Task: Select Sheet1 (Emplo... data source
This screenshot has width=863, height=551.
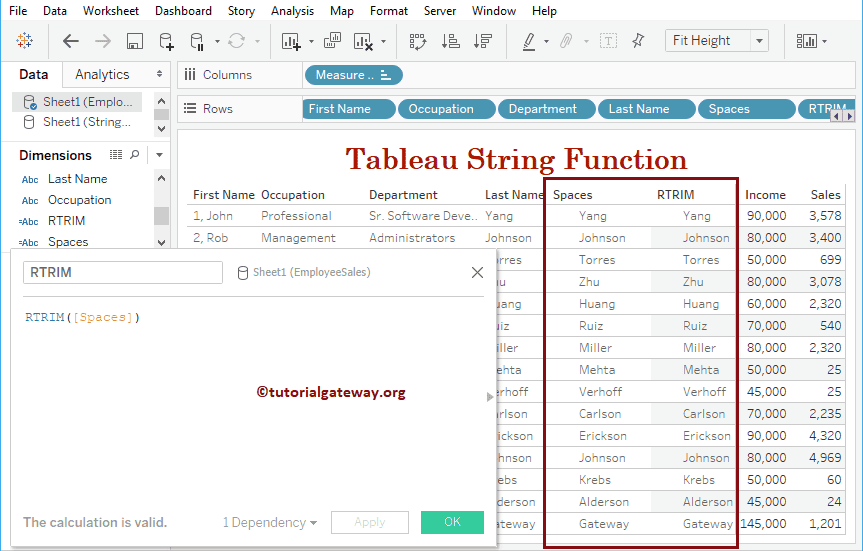Action: point(77,102)
